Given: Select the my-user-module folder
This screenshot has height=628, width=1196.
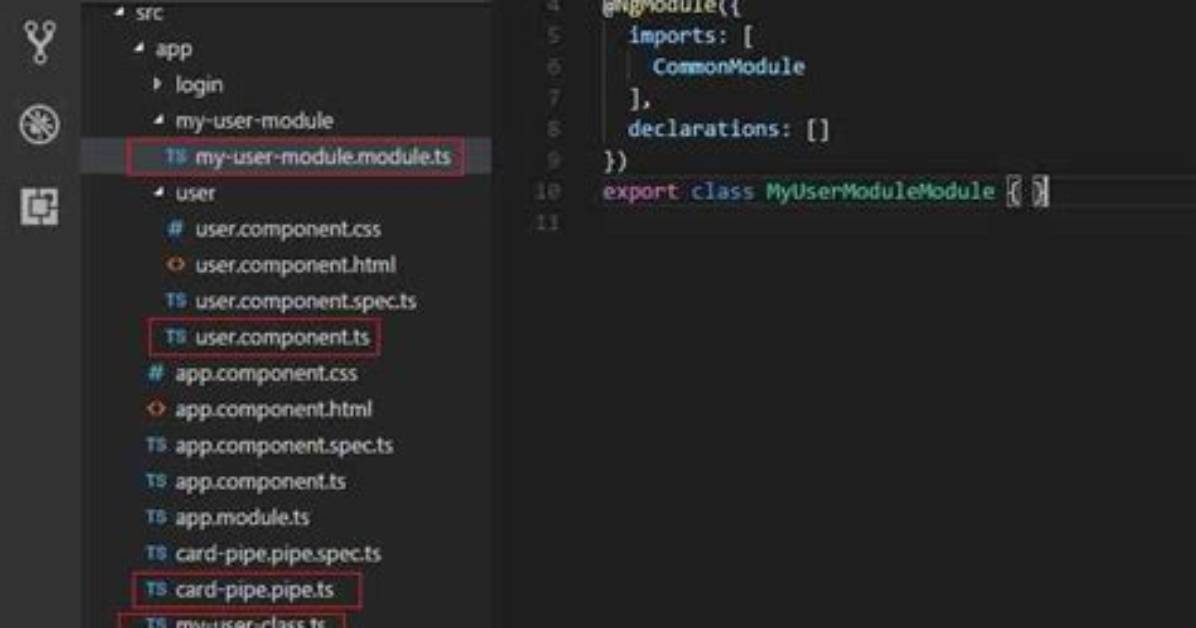Looking at the screenshot, I should point(254,121).
